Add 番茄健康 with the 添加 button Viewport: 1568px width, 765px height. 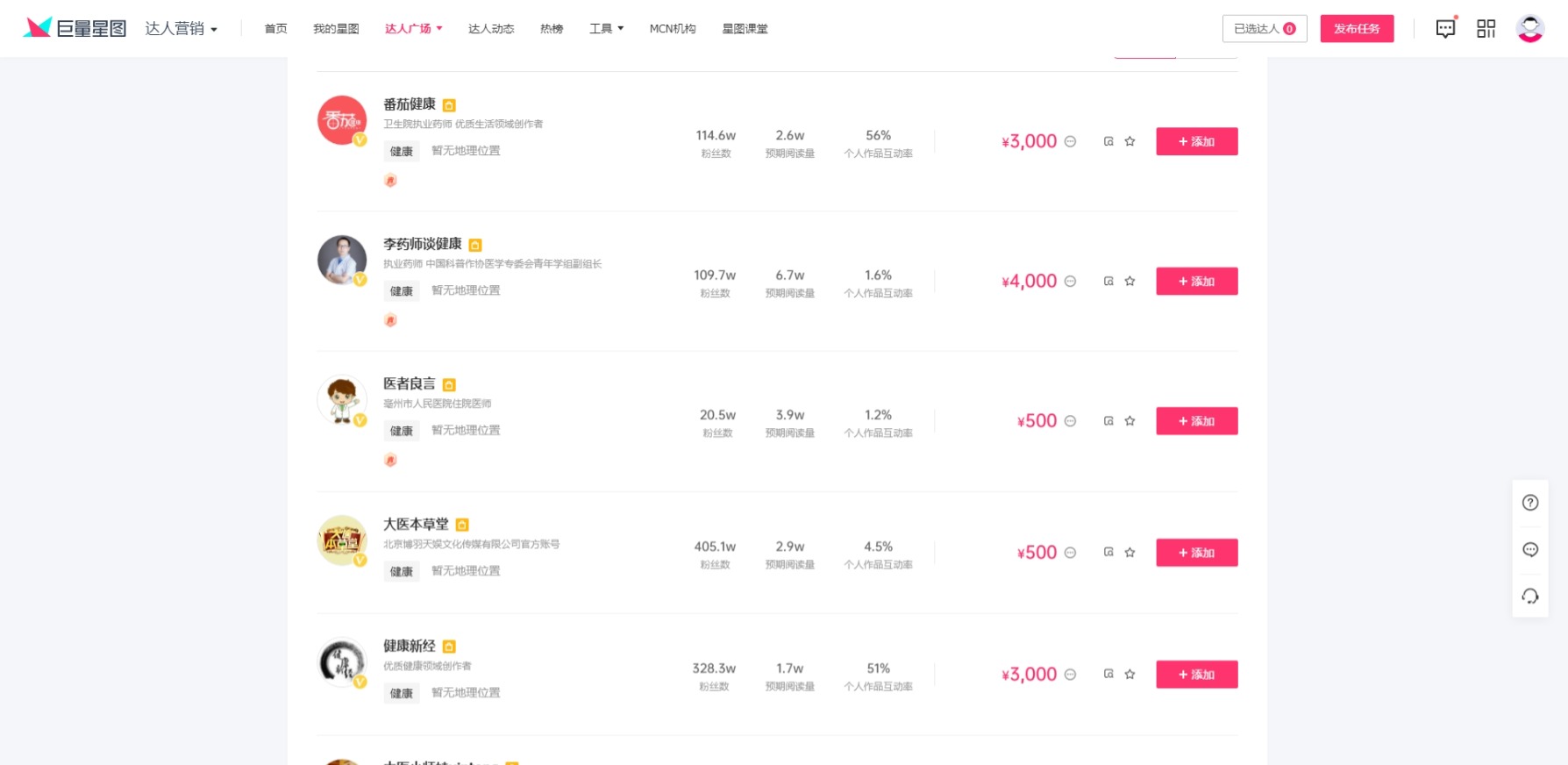click(1196, 140)
